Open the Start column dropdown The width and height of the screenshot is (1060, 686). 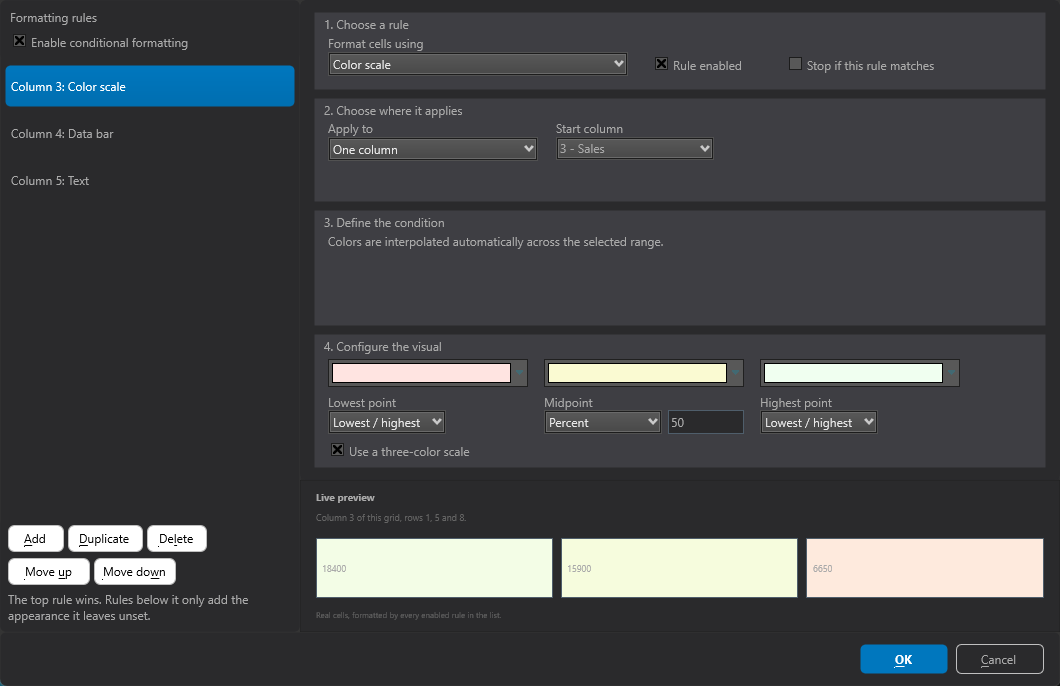coord(634,149)
